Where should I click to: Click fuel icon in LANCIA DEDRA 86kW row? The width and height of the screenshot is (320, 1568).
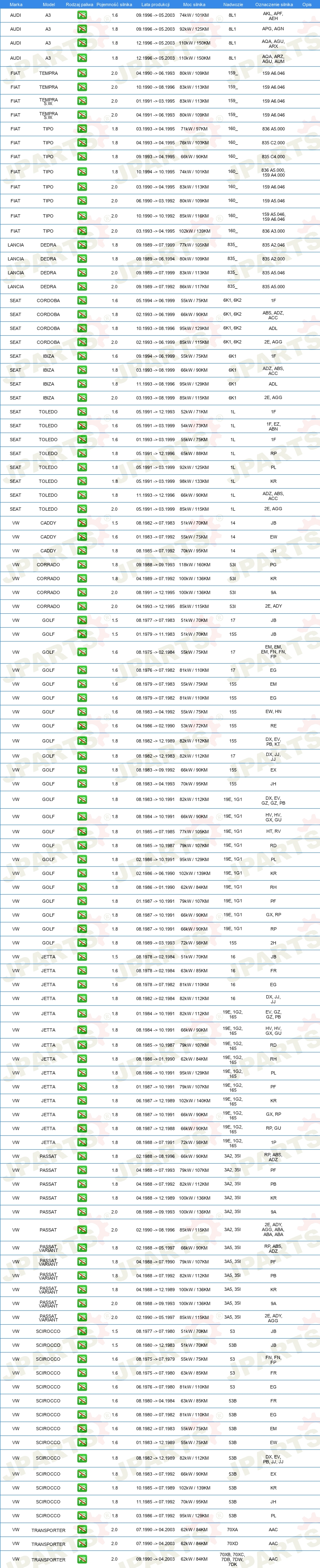click(82, 287)
